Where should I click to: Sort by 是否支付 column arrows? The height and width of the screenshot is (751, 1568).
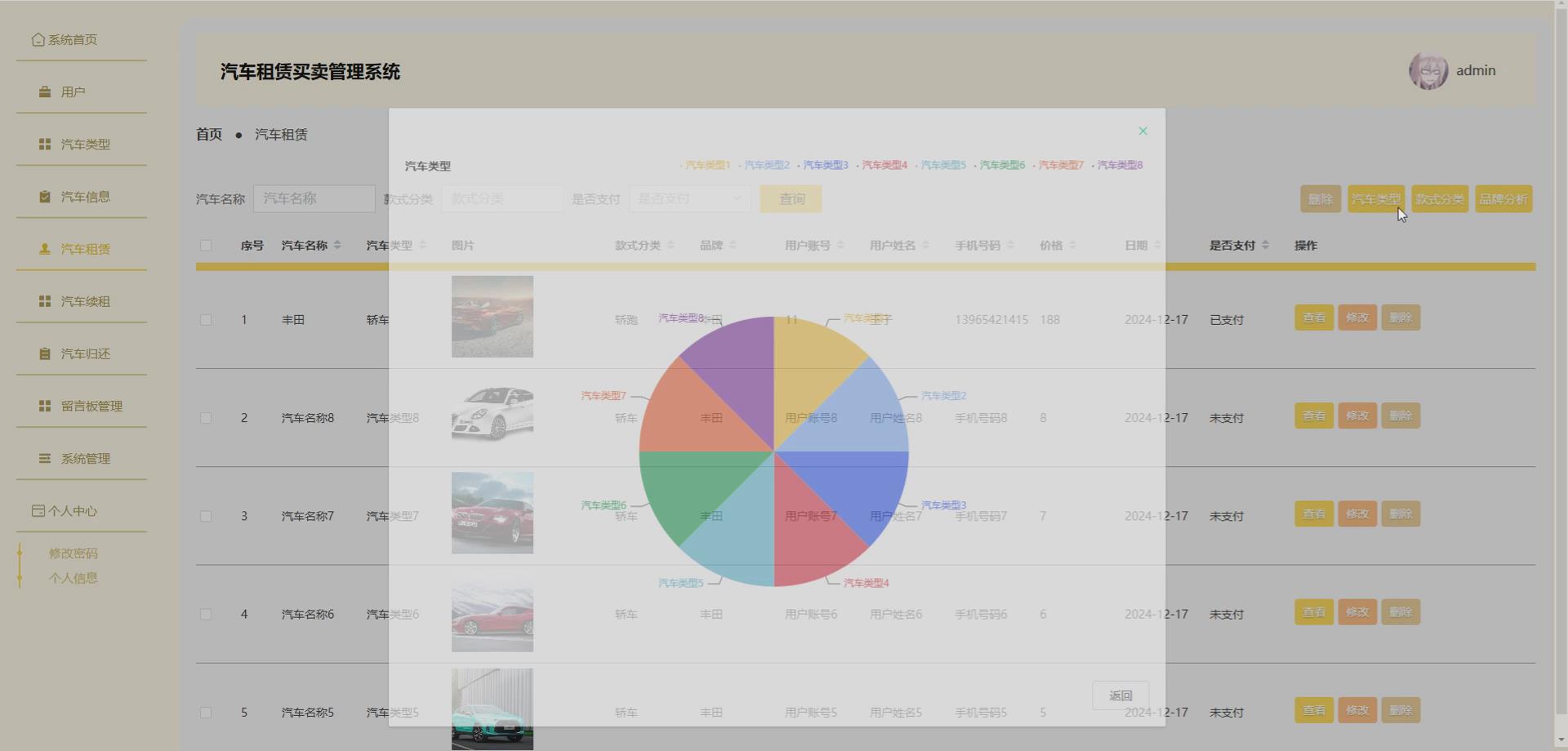point(1265,245)
